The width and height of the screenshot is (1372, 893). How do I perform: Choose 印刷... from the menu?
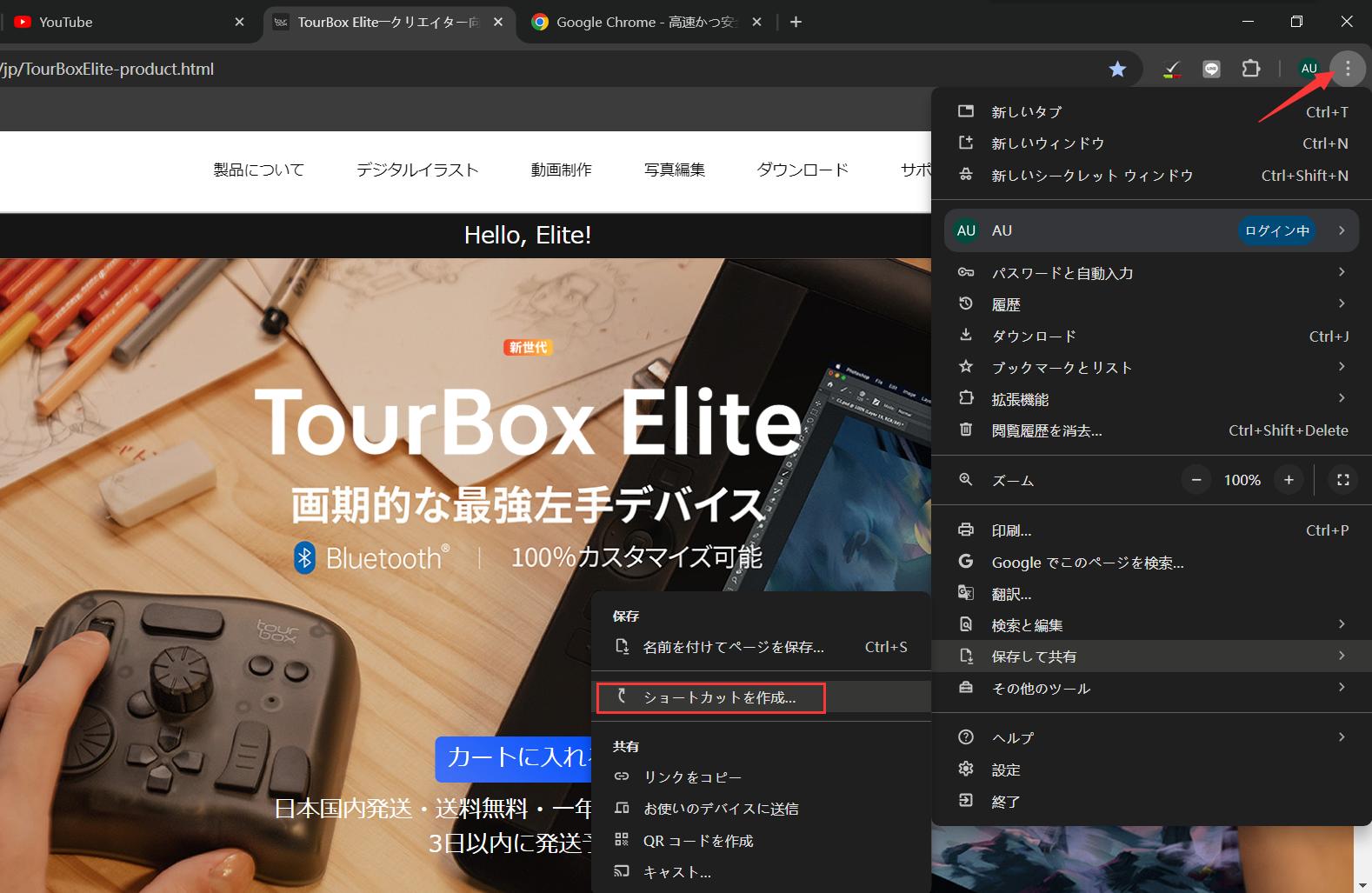[1151, 530]
